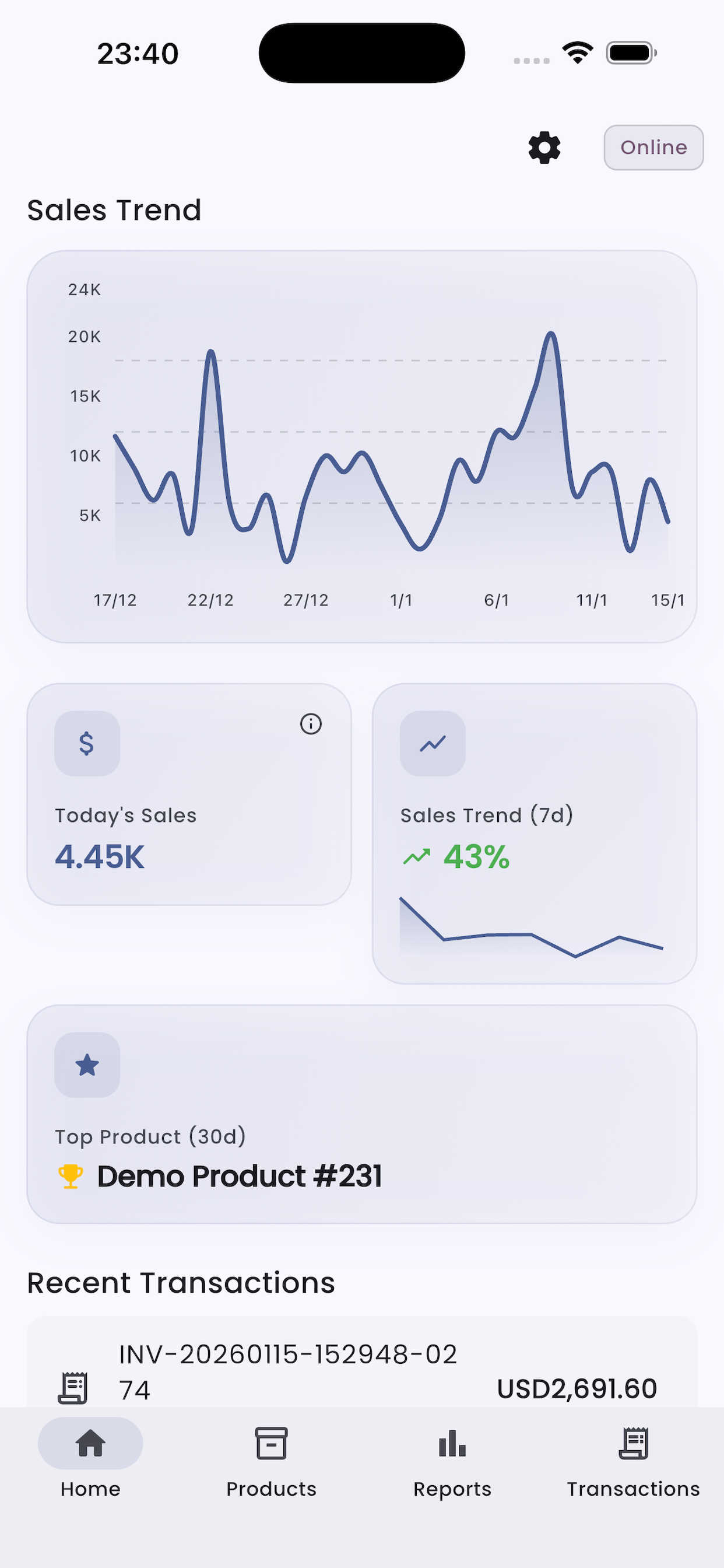This screenshot has height=1568, width=724.
Task: Tap the 7-day sparkline mini chart
Action: (531, 928)
